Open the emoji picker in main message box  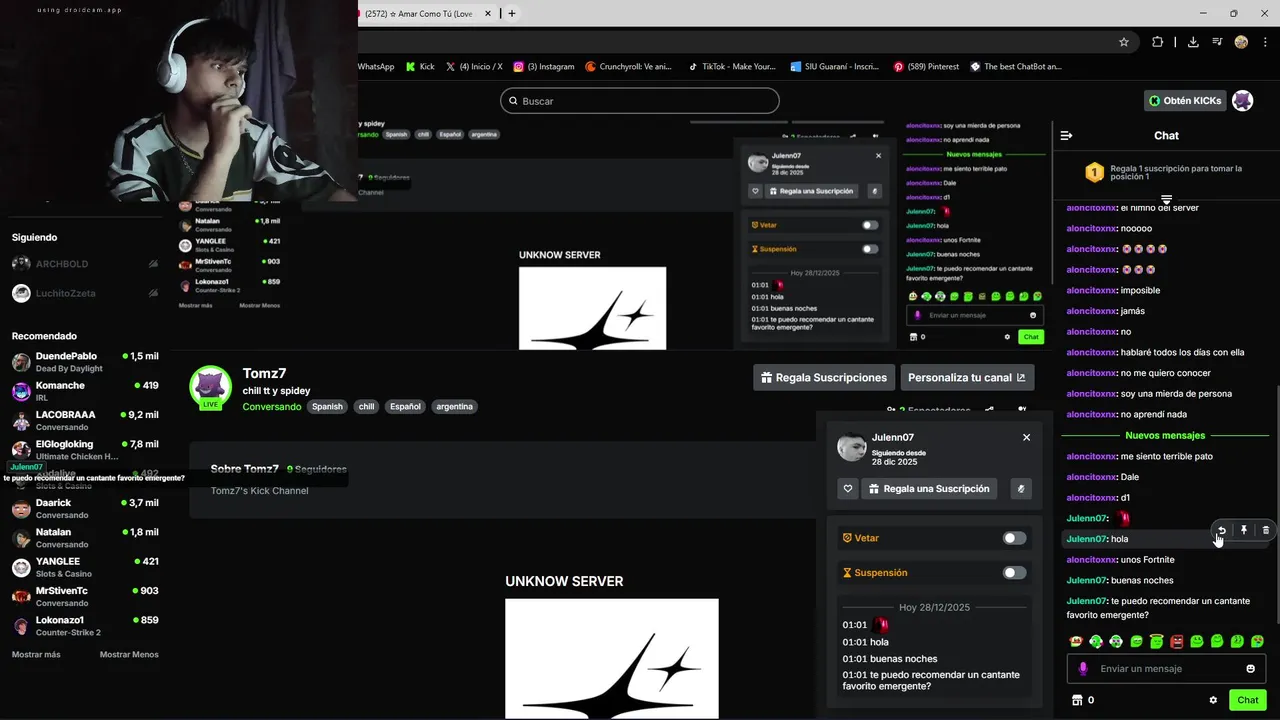[1250, 669]
